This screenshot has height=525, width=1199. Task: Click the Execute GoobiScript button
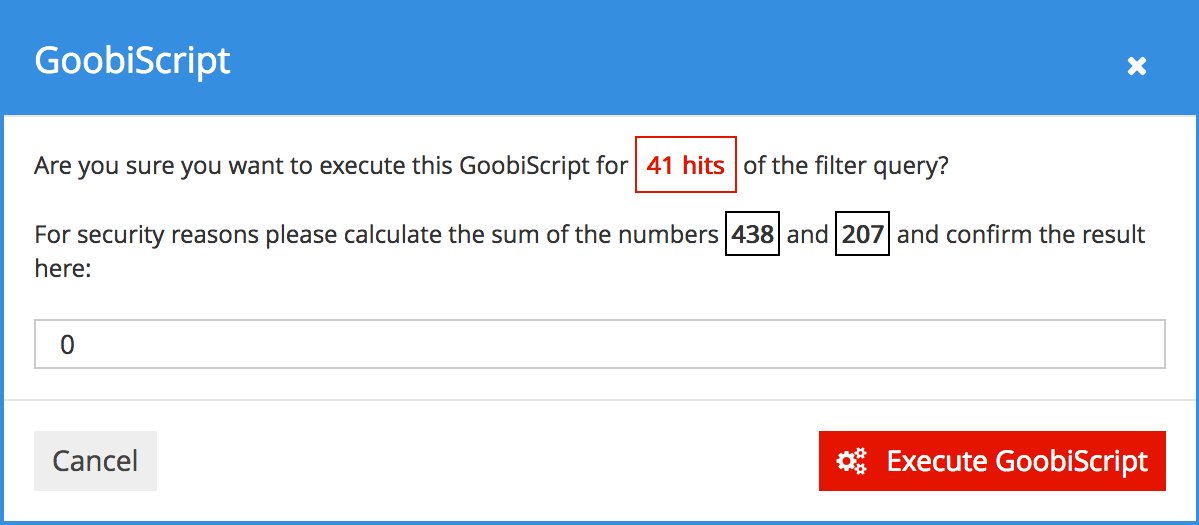coord(992,461)
